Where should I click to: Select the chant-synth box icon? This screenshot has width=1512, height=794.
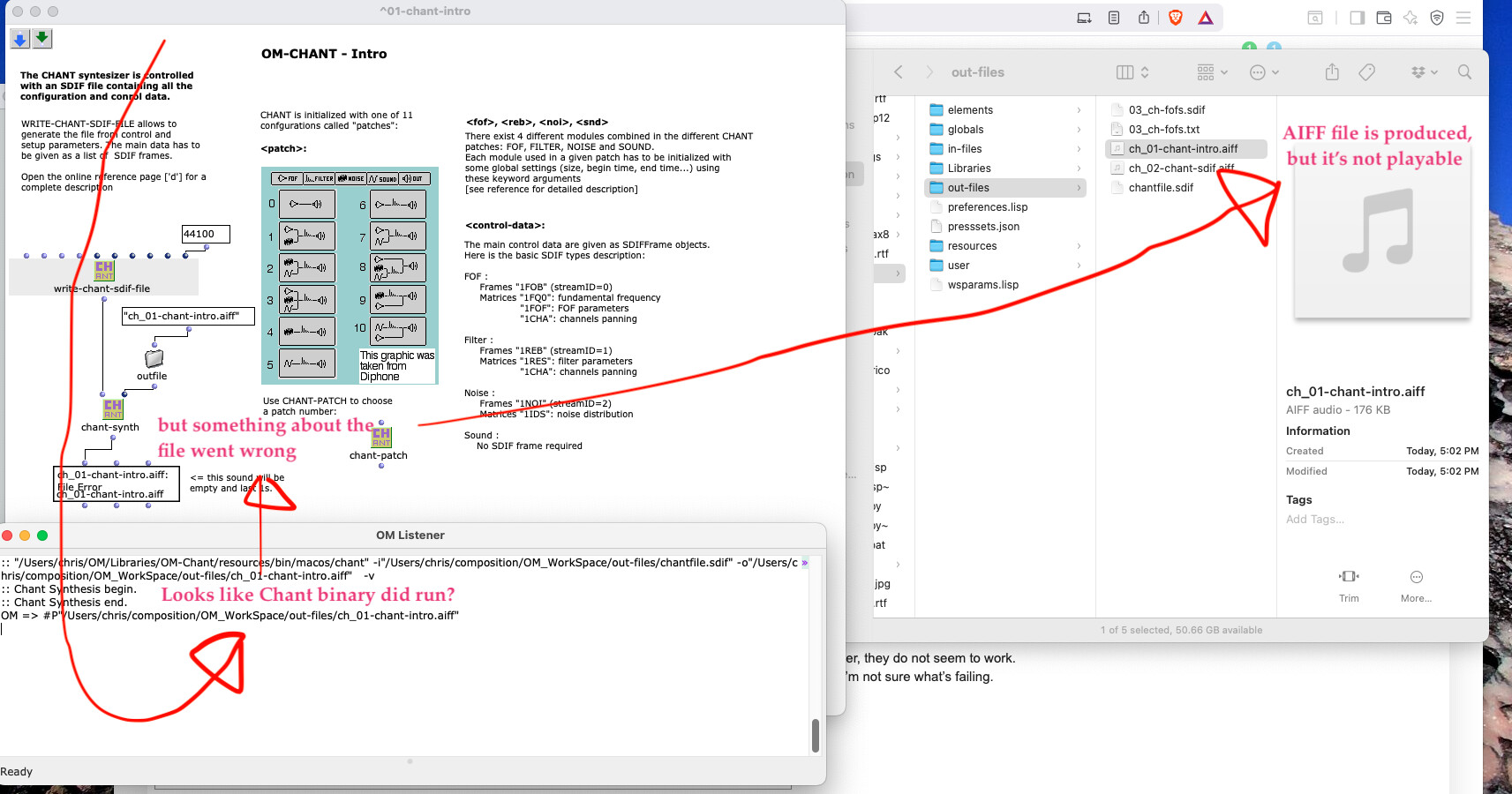[113, 409]
